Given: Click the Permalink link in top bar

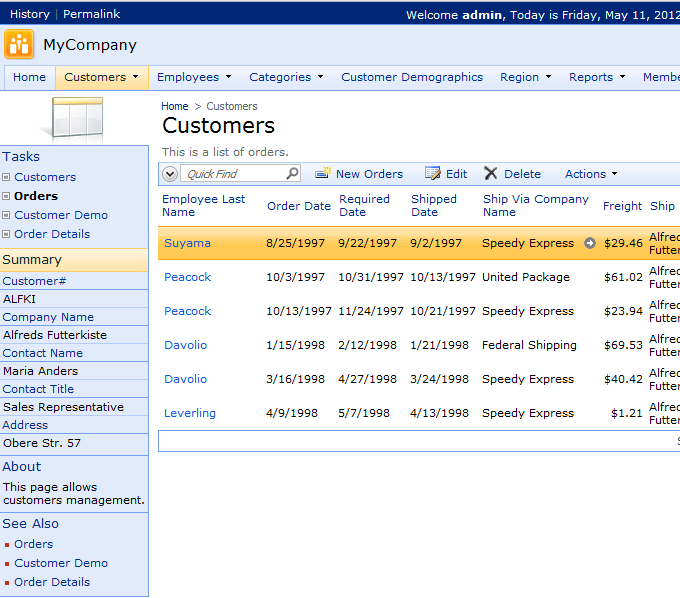Looking at the screenshot, I should (91, 14).
